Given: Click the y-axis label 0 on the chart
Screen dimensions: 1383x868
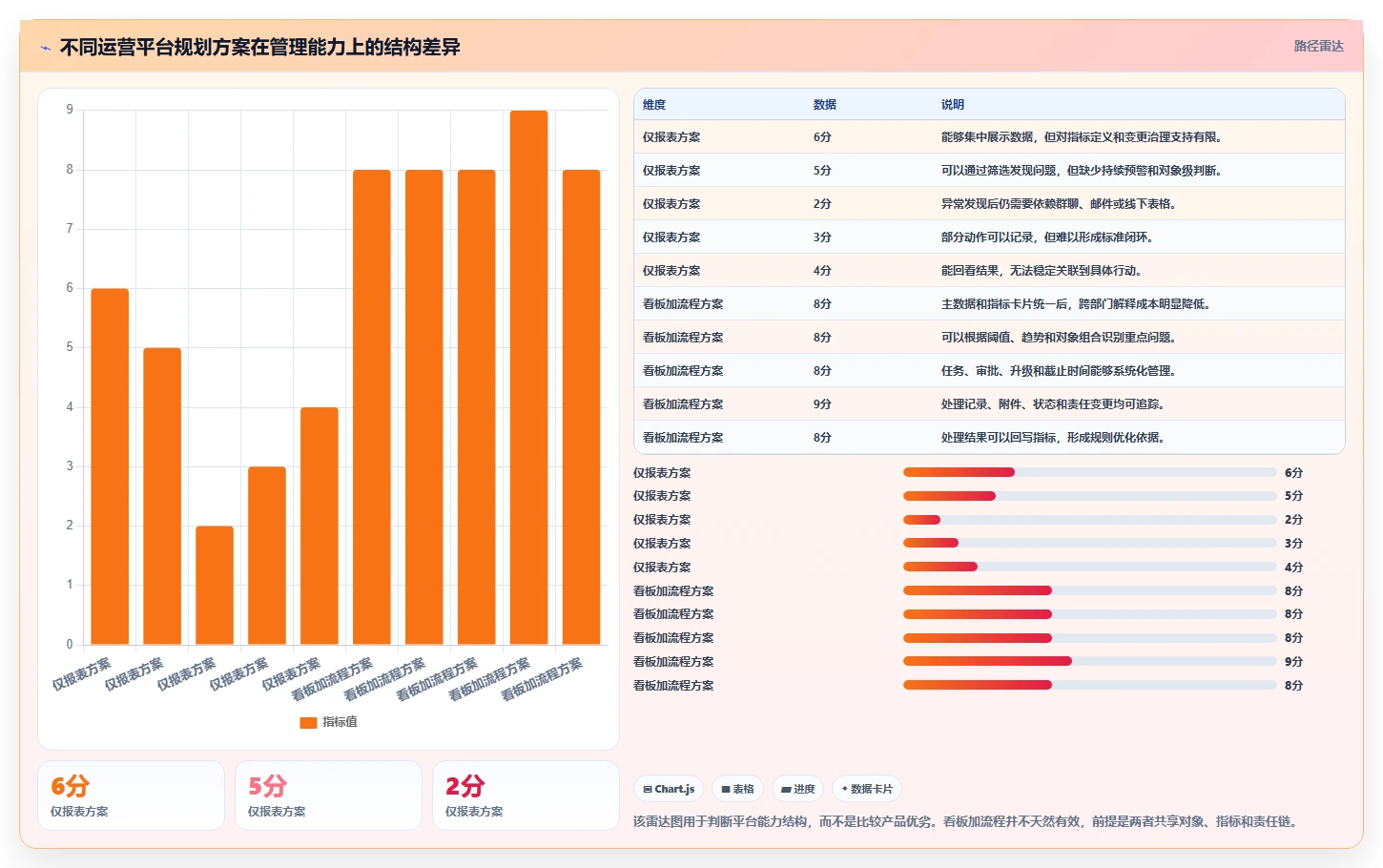Looking at the screenshot, I should tap(70, 645).
